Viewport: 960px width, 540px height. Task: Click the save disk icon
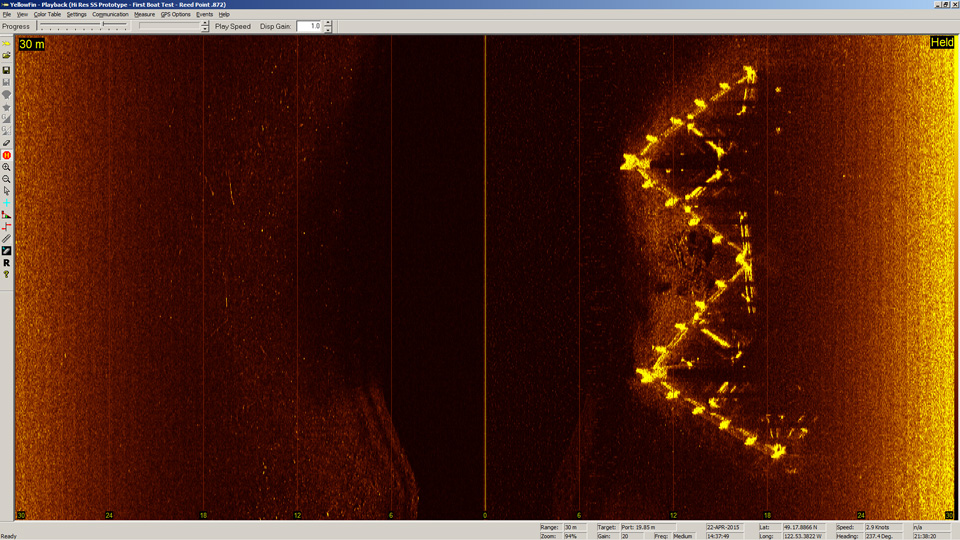(7, 70)
